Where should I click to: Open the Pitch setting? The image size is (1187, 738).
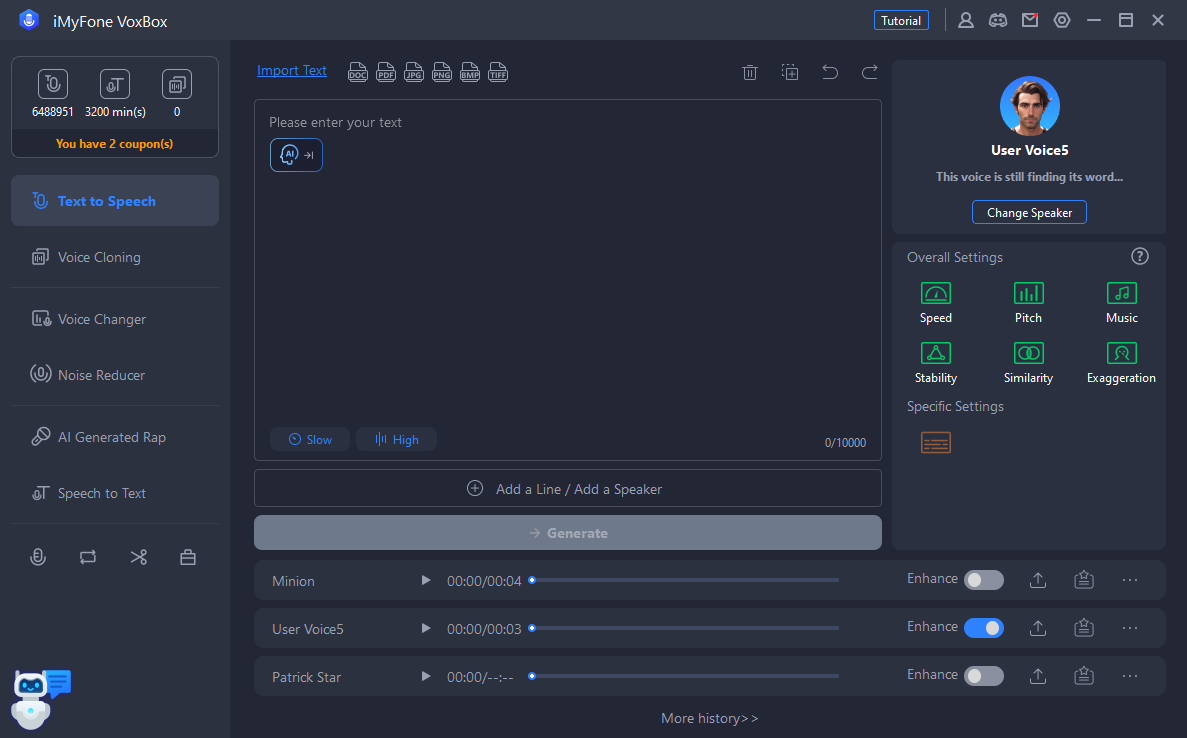pyautogui.click(x=1028, y=294)
